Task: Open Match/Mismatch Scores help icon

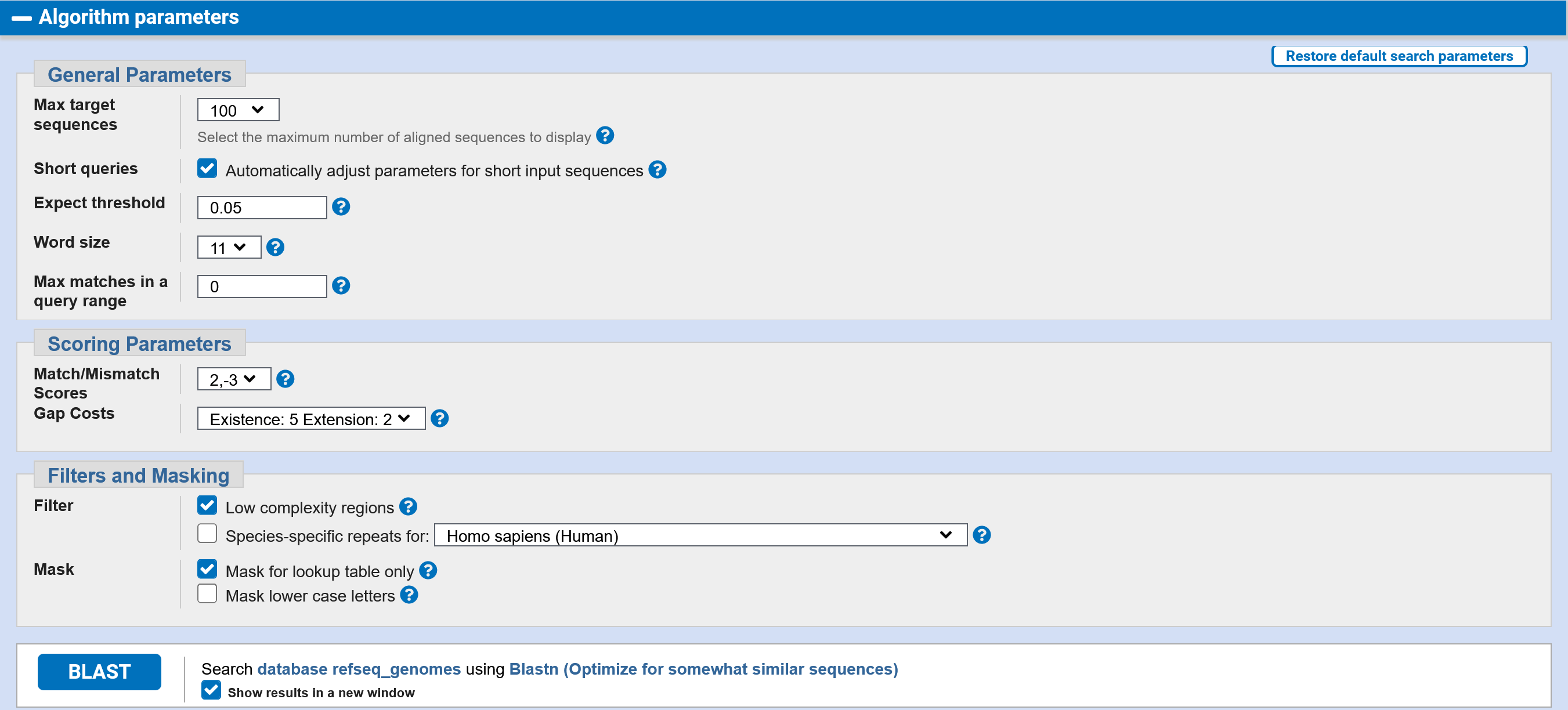Action: pyautogui.click(x=285, y=379)
